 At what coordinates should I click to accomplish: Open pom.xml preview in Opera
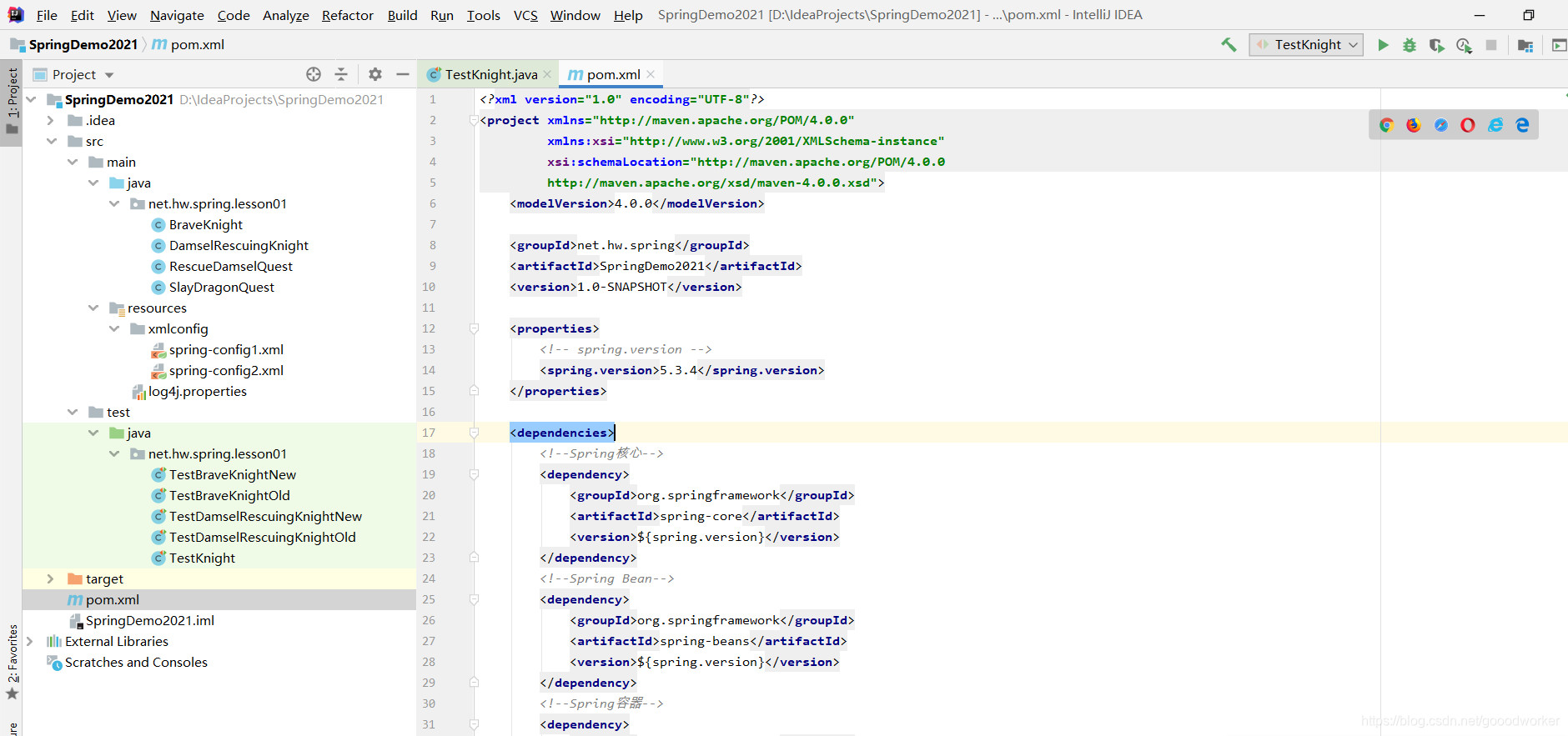point(1468,125)
